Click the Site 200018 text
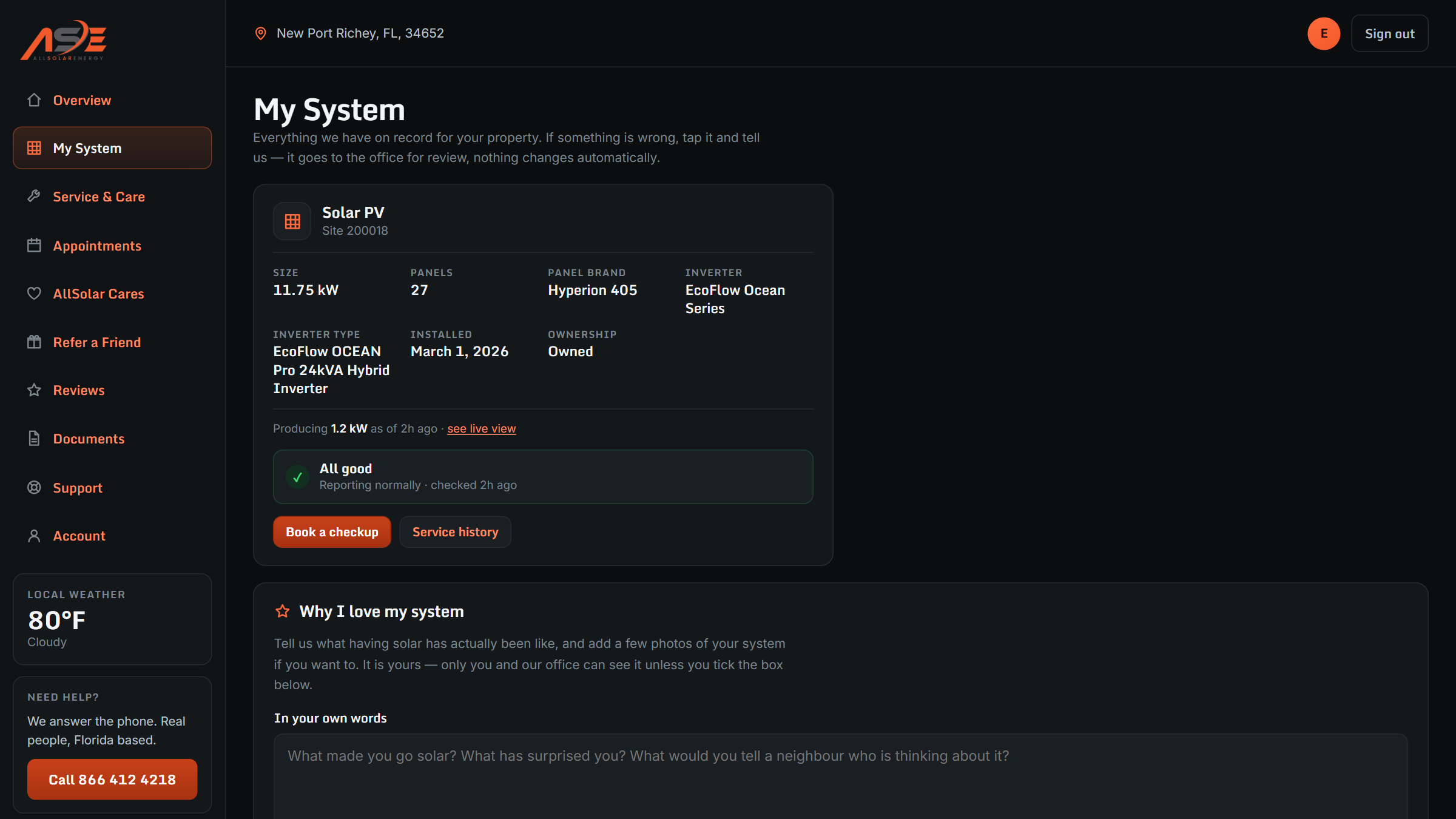 coord(355,231)
